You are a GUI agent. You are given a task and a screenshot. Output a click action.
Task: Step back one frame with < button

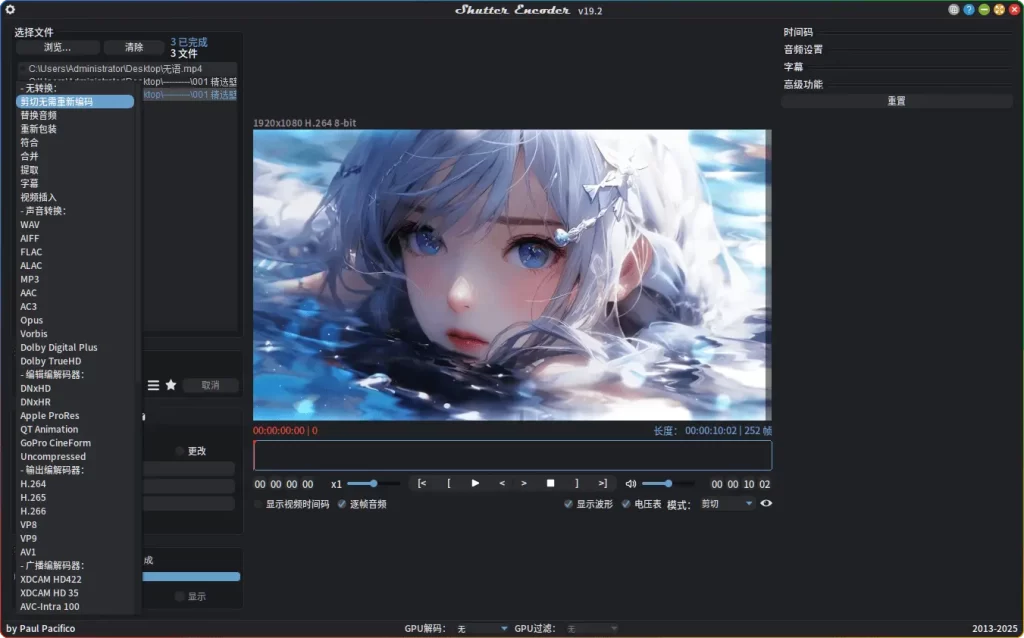502,483
